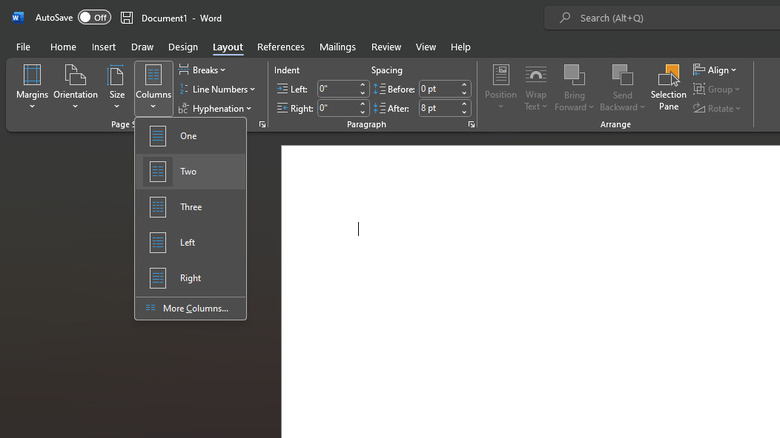
Task: Expand the Hyphenation dropdown
Action: [x=216, y=108]
